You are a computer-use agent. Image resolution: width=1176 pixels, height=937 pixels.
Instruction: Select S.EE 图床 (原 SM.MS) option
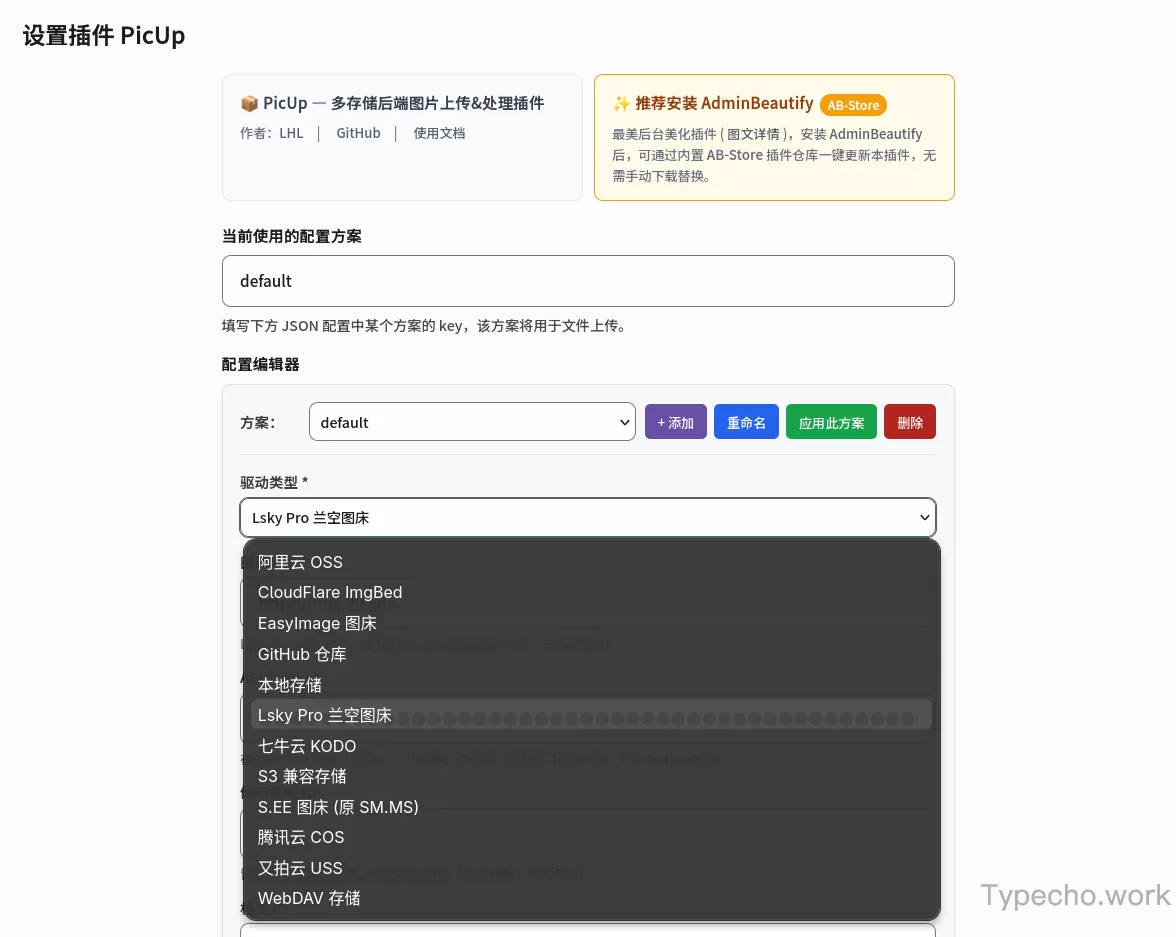click(x=338, y=807)
